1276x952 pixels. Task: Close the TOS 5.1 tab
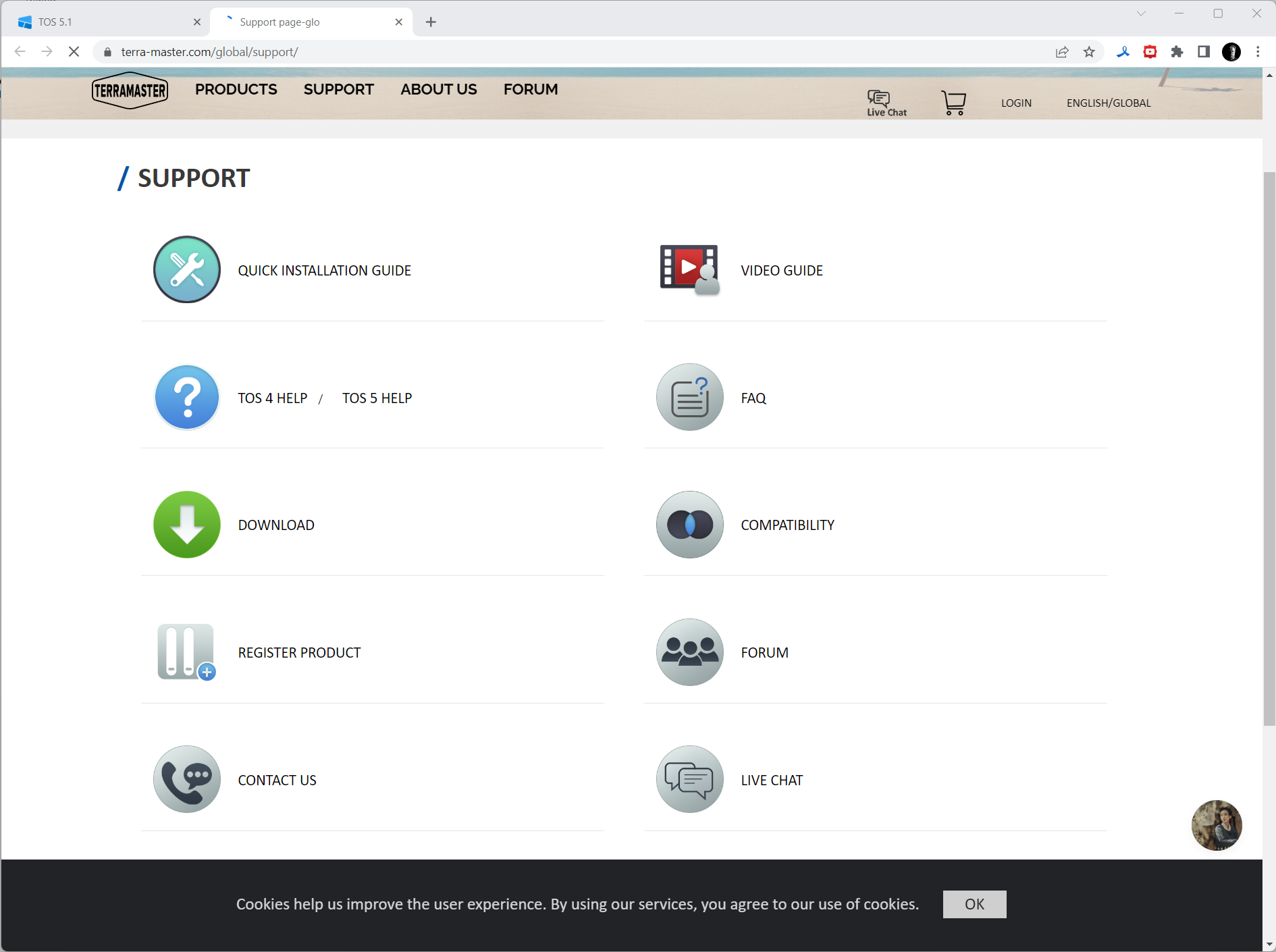[196, 22]
